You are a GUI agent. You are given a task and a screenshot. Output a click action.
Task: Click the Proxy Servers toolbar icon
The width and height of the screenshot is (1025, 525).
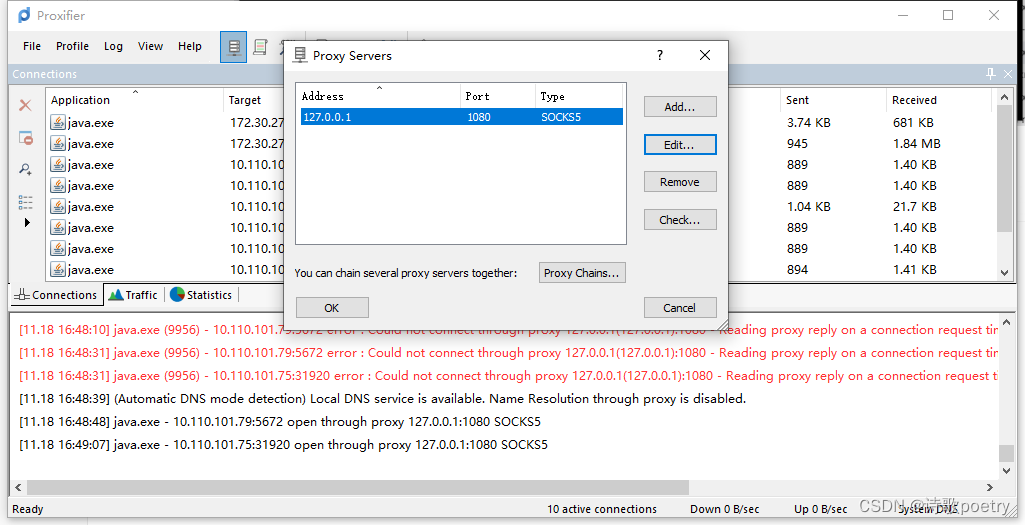point(233,47)
